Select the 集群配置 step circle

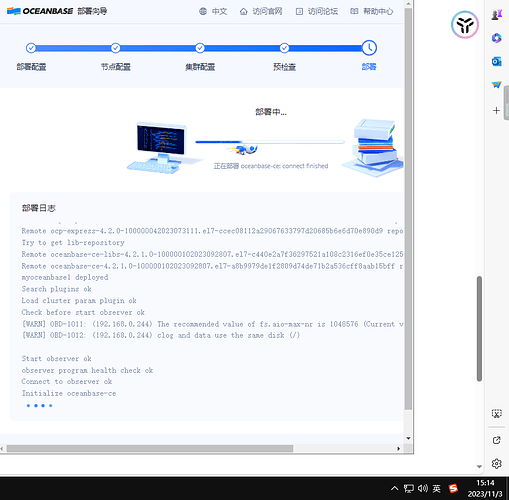pos(200,48)
